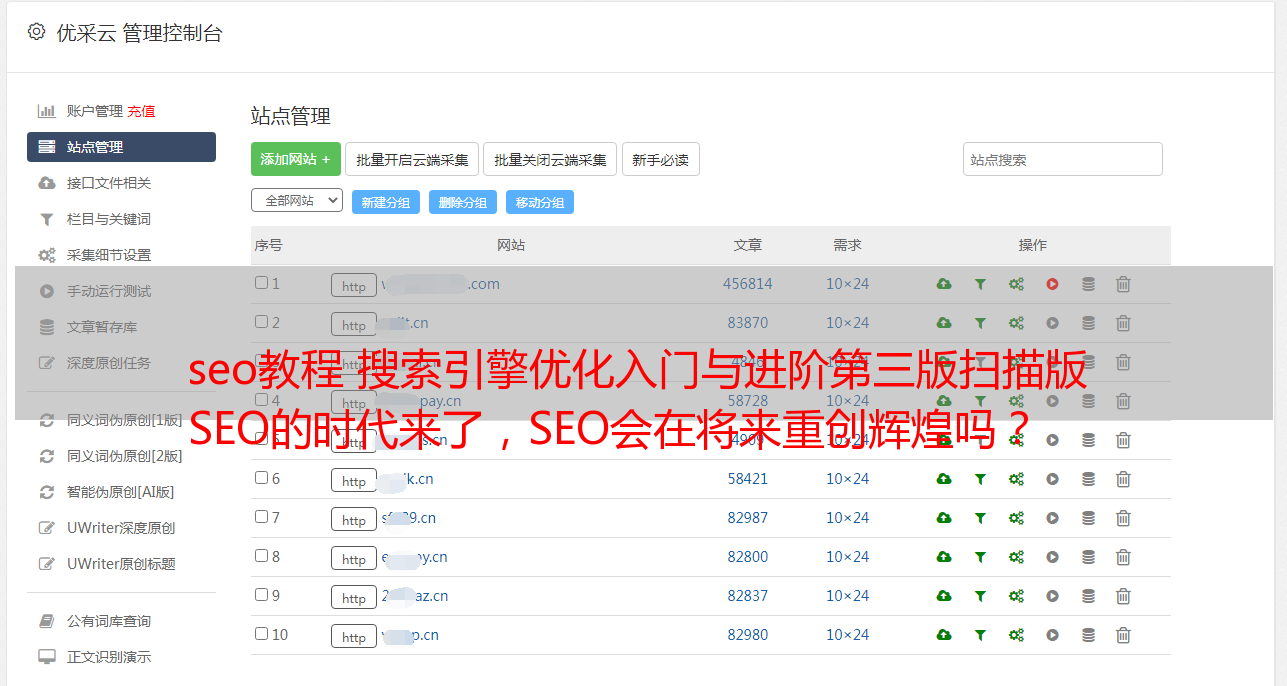Open the 全部网站 group dropdown
The width and height of the screenshot is (1287, 686).
(296, 200)
